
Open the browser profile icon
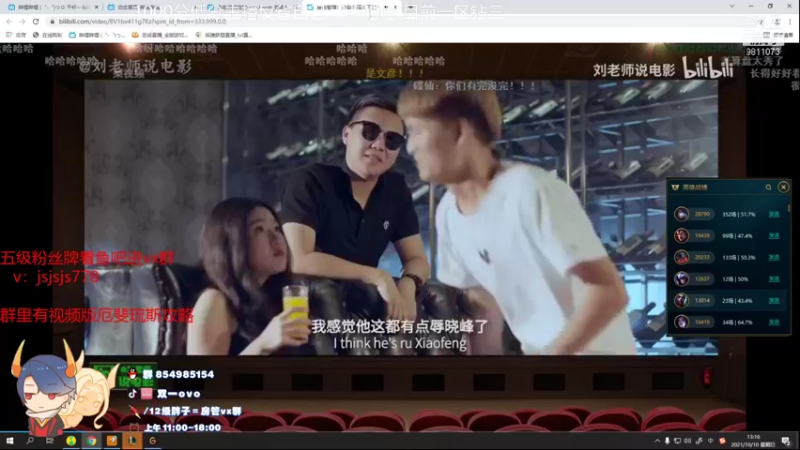pyautogui.click(x=777, y=21)
